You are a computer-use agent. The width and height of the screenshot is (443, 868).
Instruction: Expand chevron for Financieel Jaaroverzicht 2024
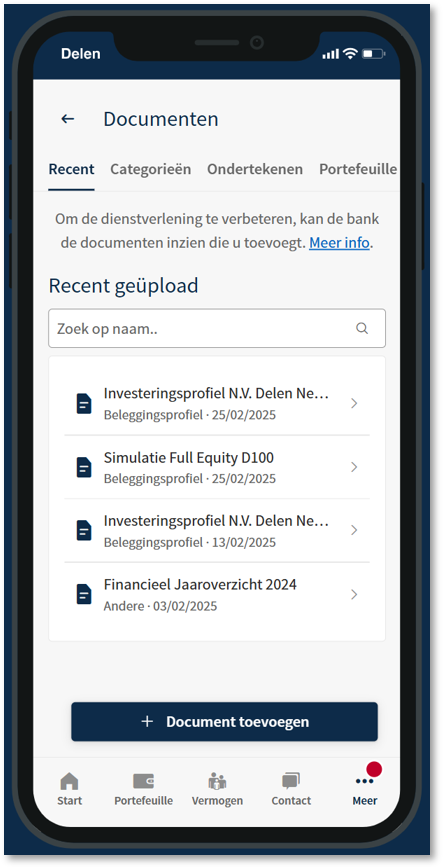pos(354,594)
